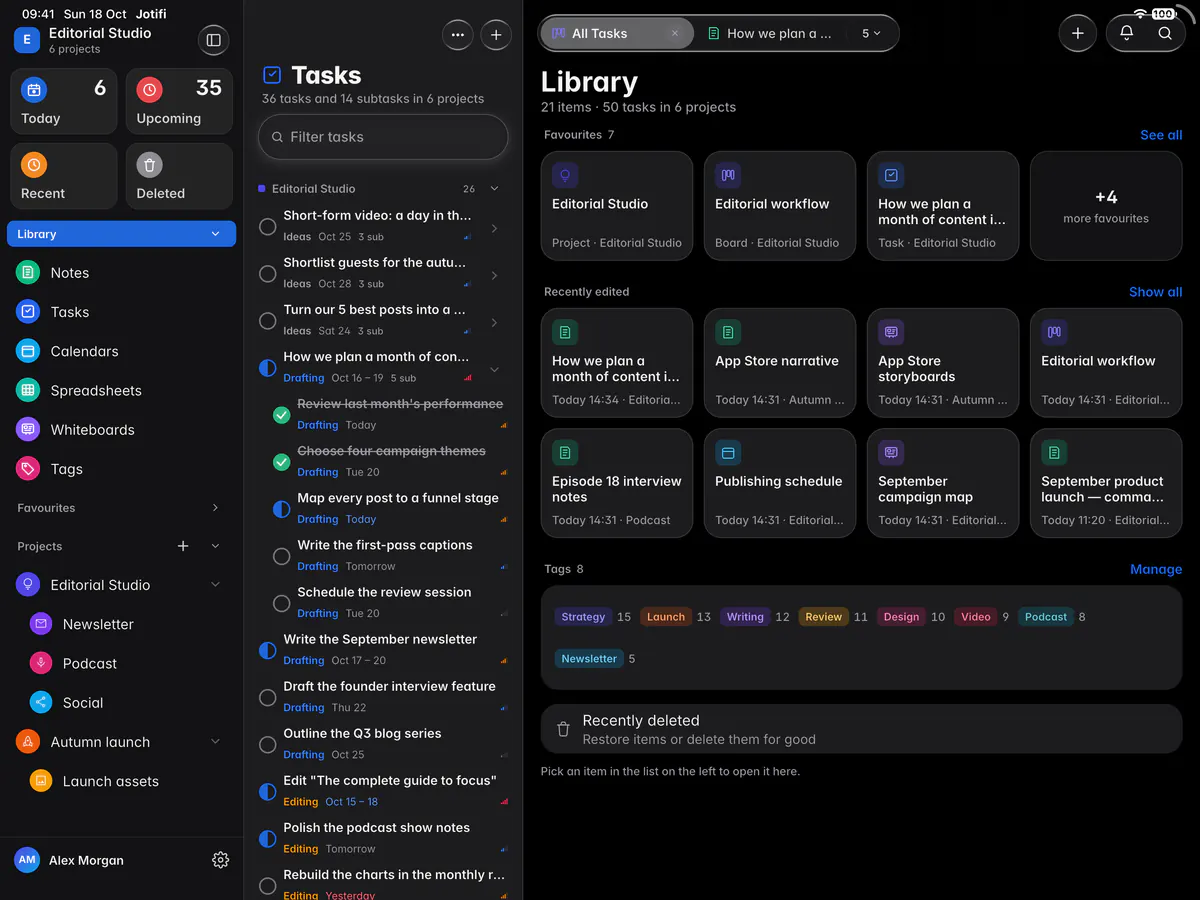Click the Recently deleted trash row
The height and width of the screenshot is (900, 1200).
(861, 729)
